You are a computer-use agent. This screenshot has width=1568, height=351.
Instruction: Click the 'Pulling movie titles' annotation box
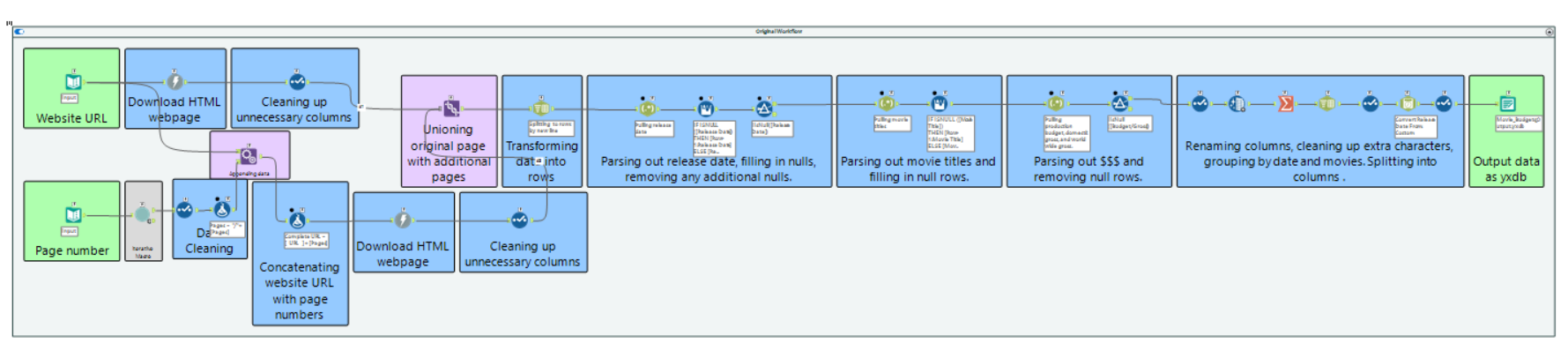[892, 123]
